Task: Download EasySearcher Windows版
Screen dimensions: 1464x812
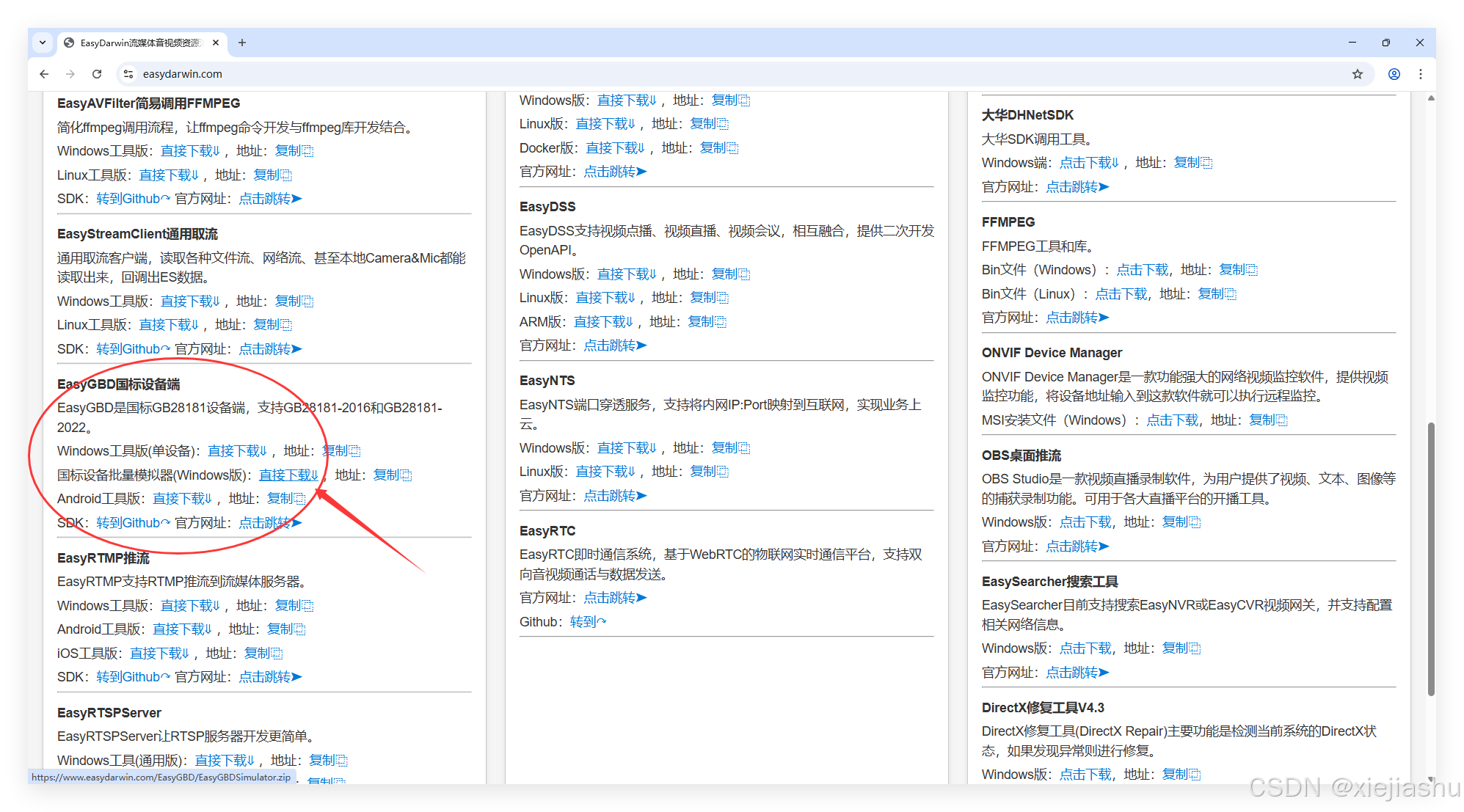Action: click(1085, 648)
